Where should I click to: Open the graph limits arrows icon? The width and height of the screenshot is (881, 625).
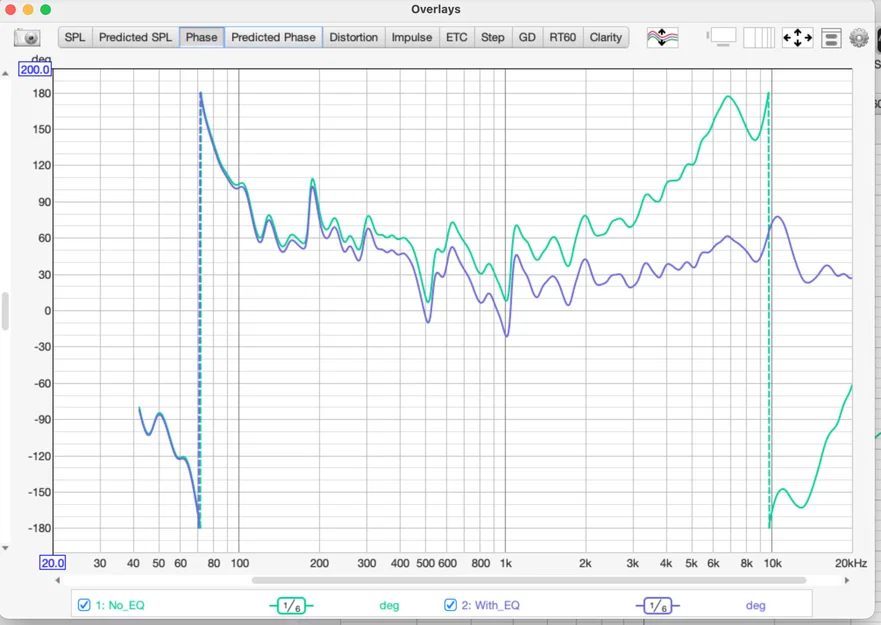click(797, 38)
